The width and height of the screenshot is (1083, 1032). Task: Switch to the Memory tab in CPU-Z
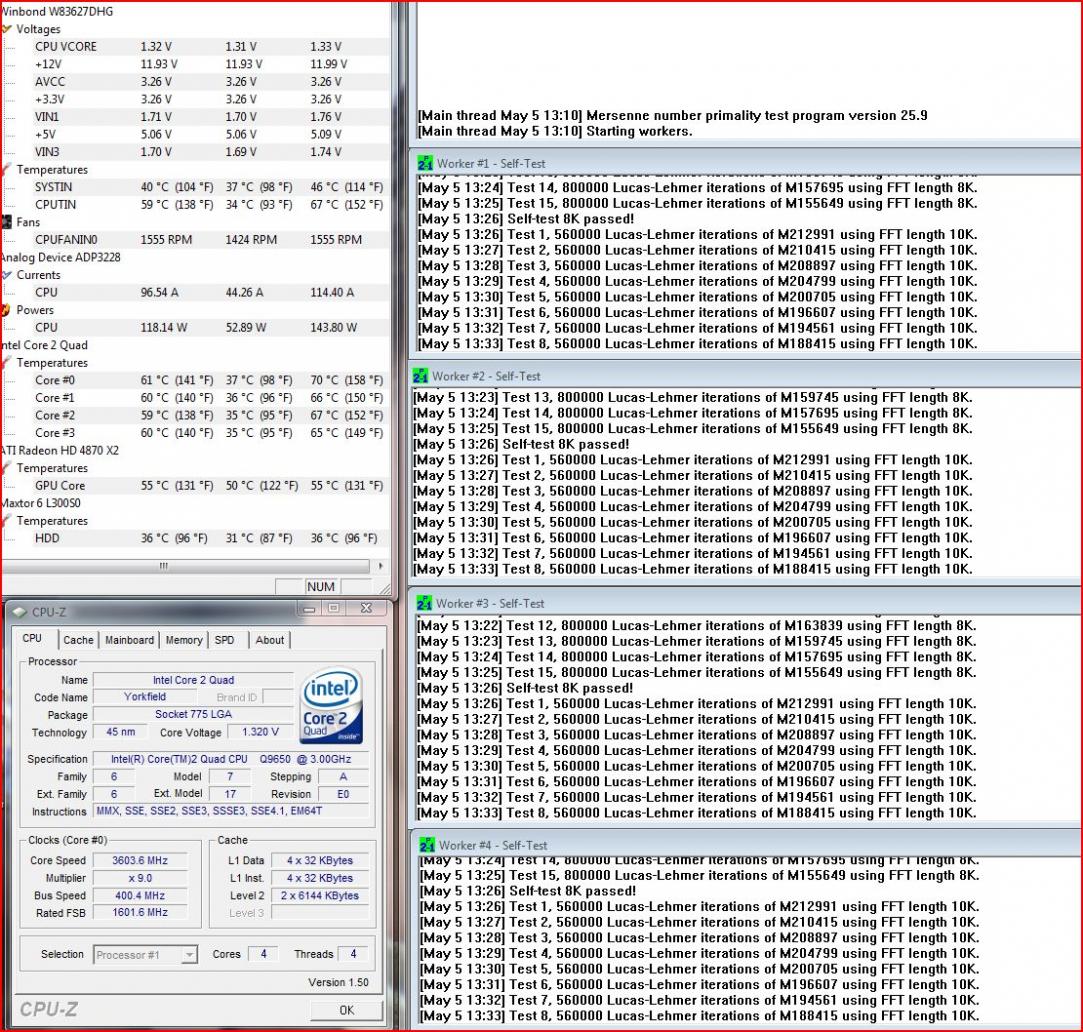pos(184,640)
